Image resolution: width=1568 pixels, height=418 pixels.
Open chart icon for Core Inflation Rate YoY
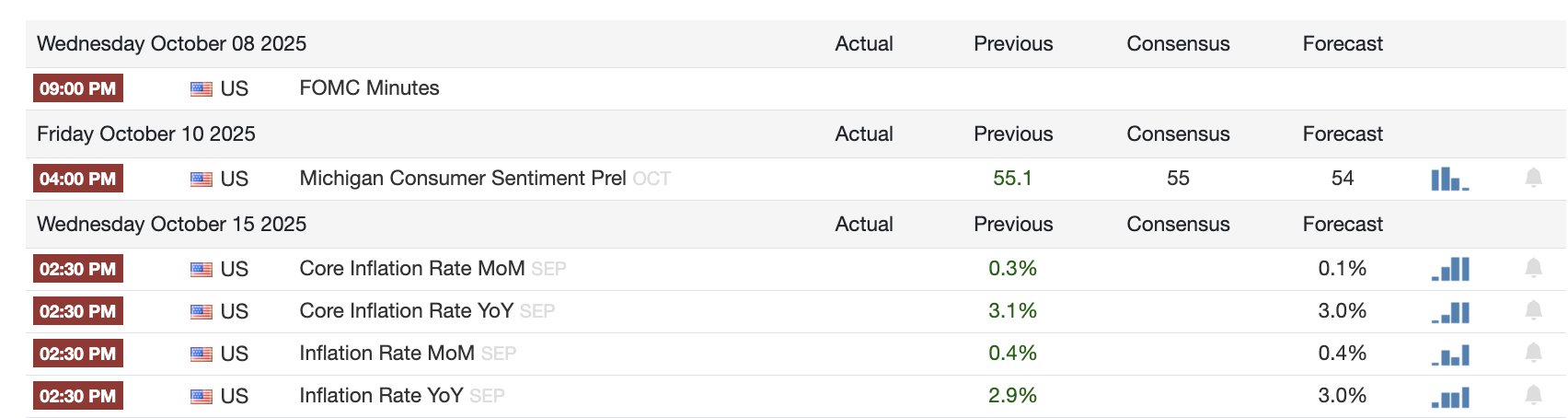(x=1451, y=312)
